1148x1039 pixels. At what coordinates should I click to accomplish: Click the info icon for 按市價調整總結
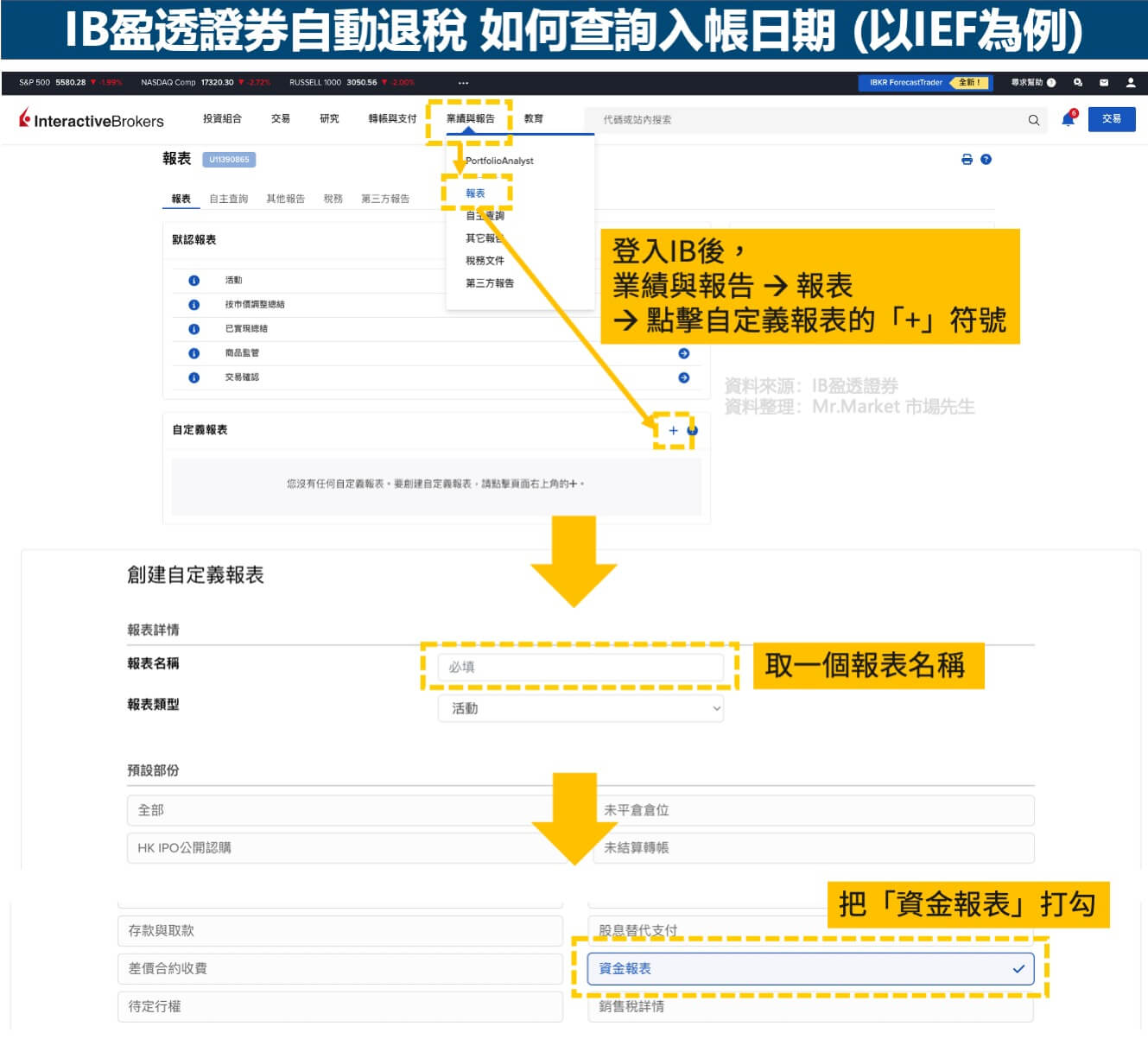pos(193,305)
